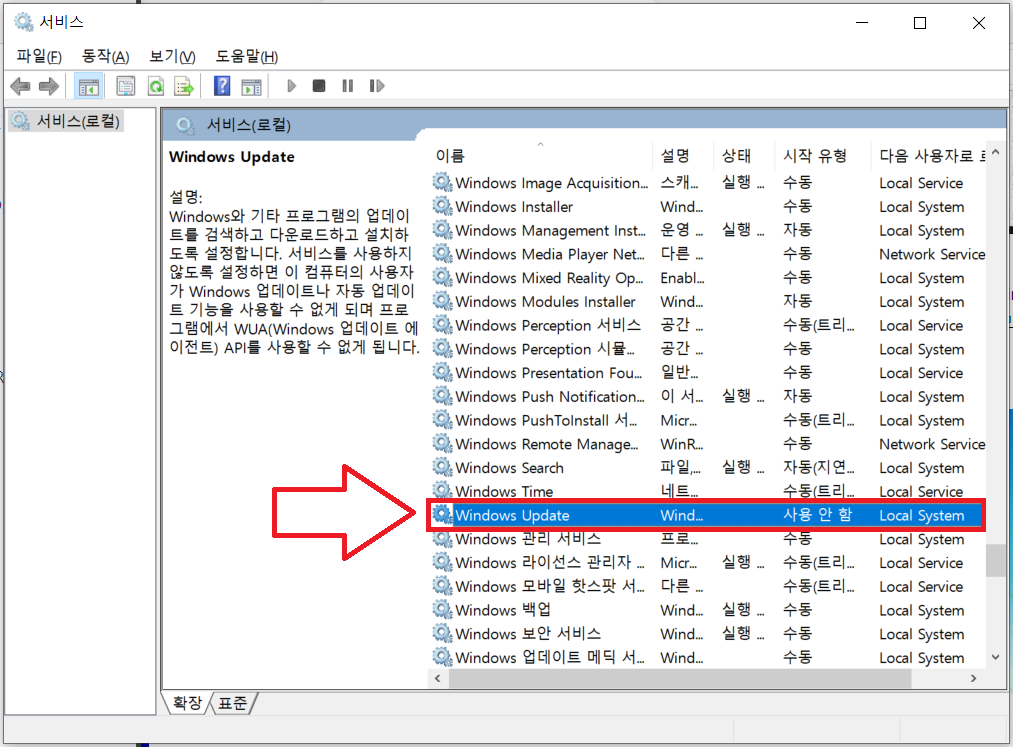Stop the service with the stop icon
The height and width of the screenshot is (747, 1013).
click(319, 86)
